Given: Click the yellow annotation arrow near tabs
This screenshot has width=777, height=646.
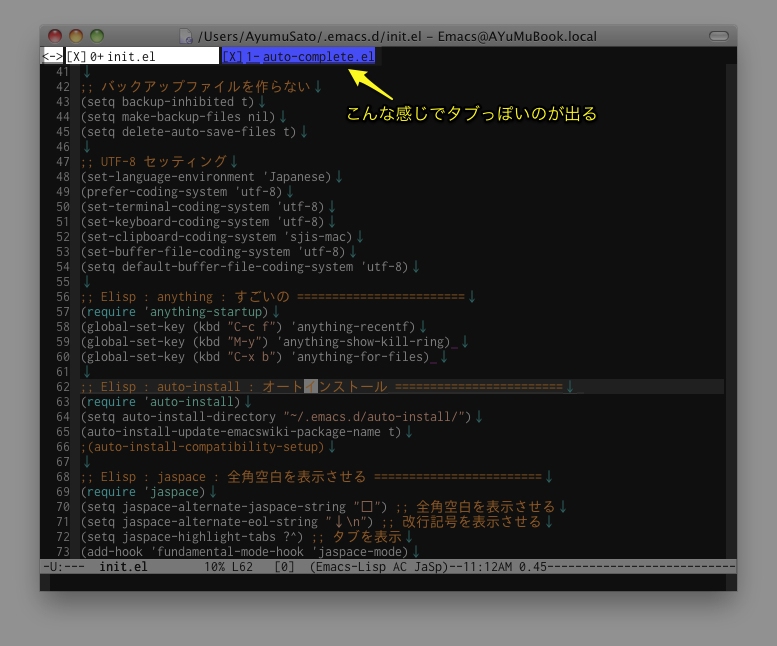Looking at the screenshot, I should (369, 81).
